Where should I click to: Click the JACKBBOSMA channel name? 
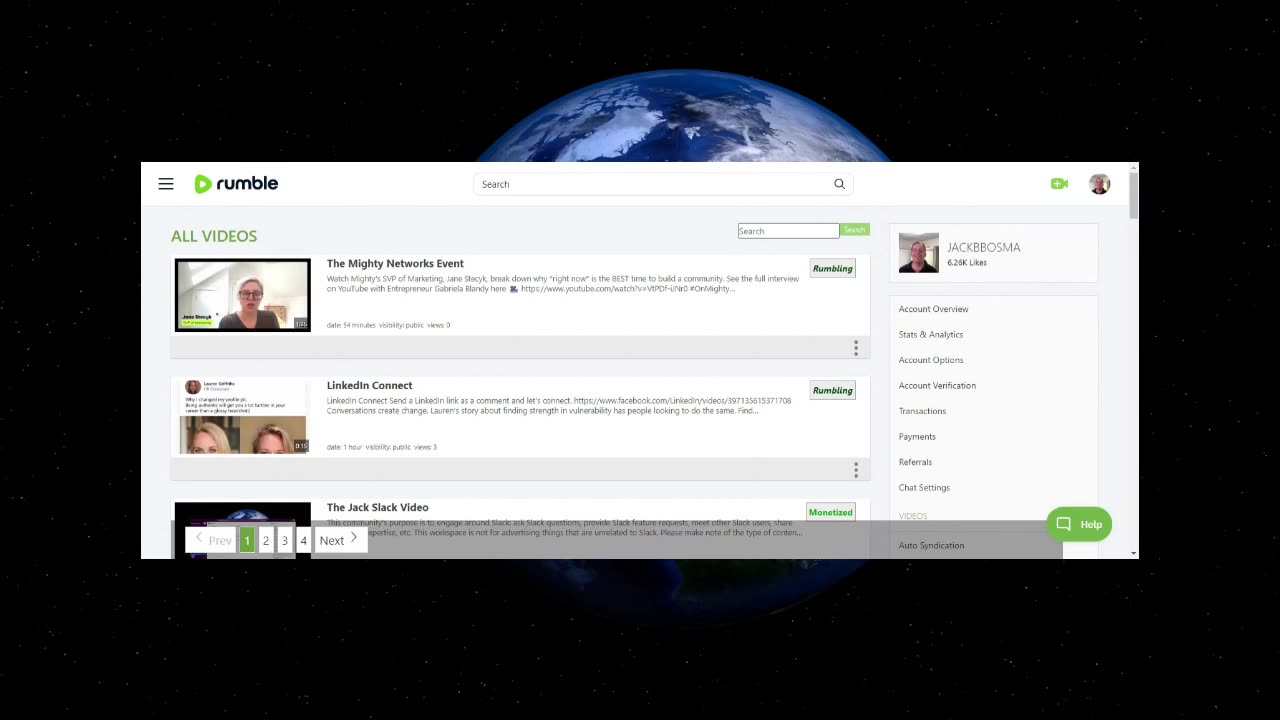pos(984,247)
